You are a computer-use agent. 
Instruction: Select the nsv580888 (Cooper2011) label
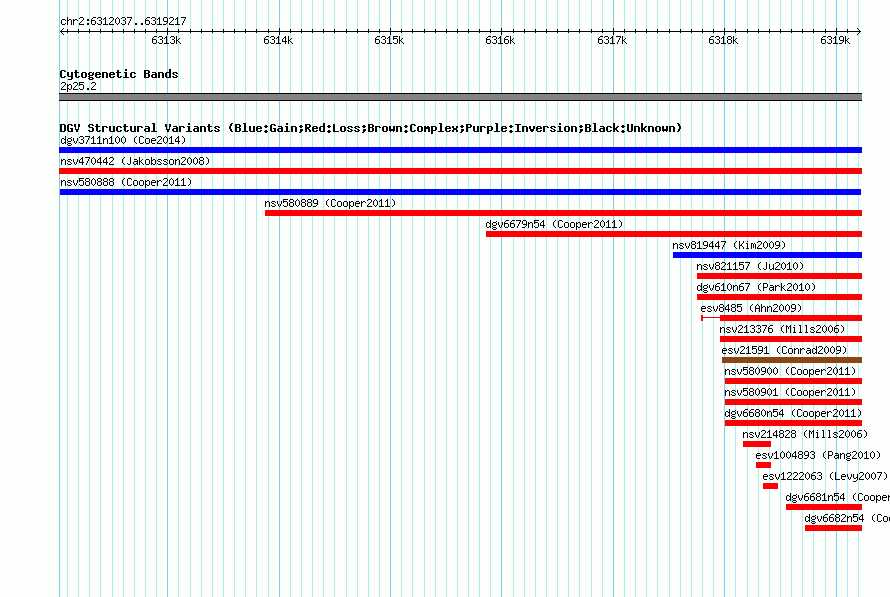126,182
